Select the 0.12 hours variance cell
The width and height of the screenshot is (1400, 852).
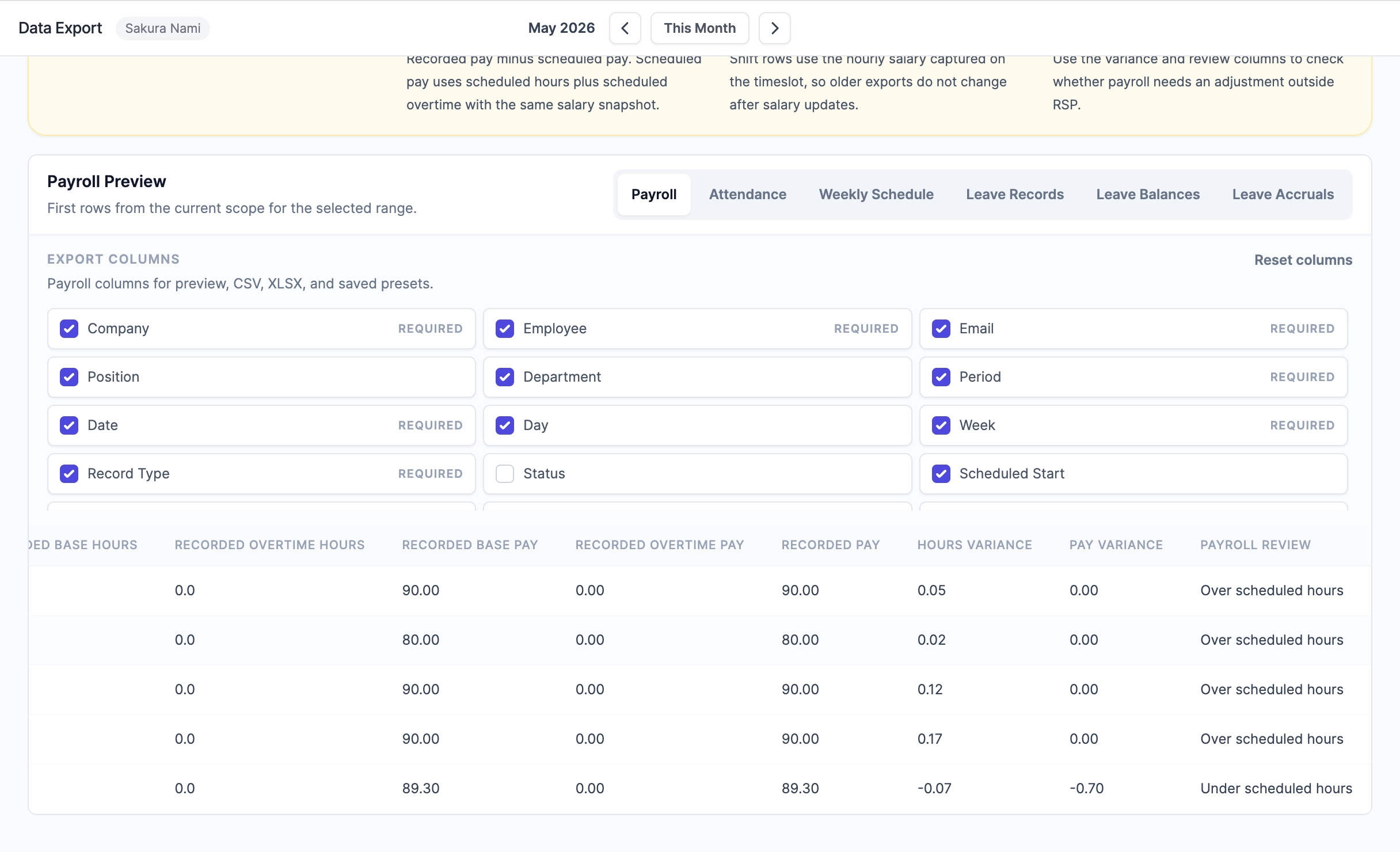tap(930, 690)
